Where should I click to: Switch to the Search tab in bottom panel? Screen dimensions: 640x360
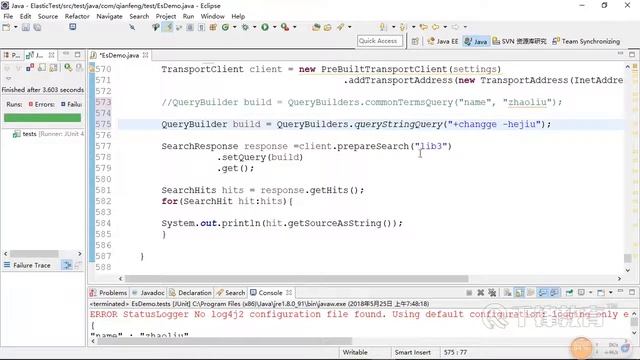(x=231, y=293)
